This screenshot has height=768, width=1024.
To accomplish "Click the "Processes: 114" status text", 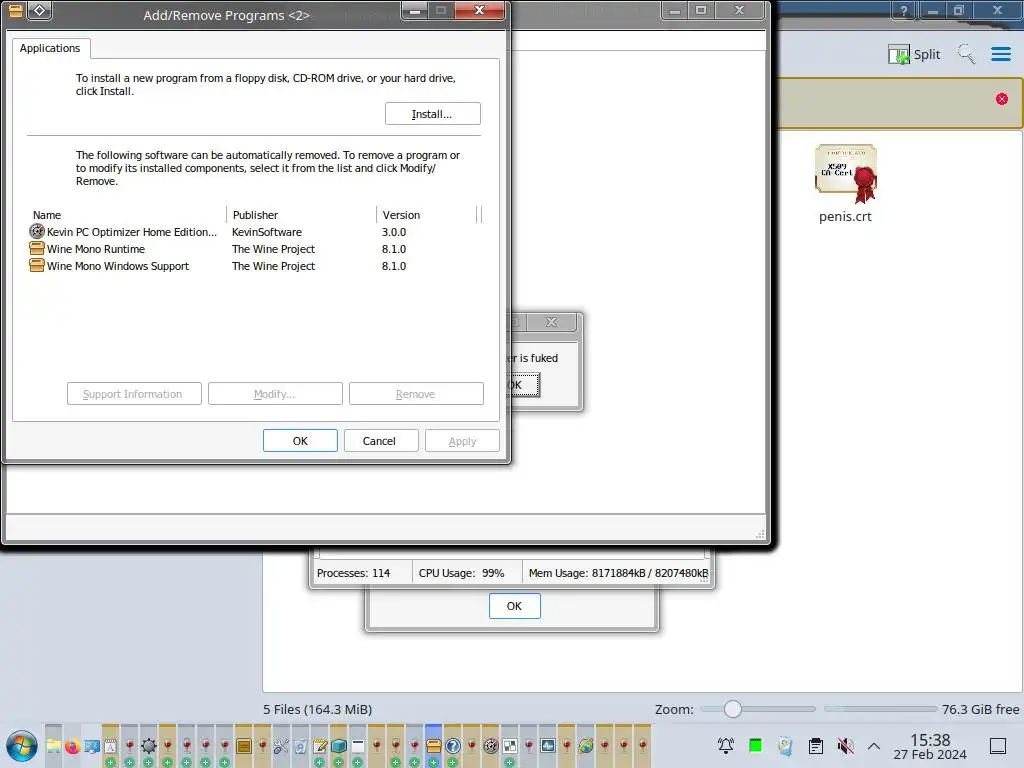I will point(353,573).
